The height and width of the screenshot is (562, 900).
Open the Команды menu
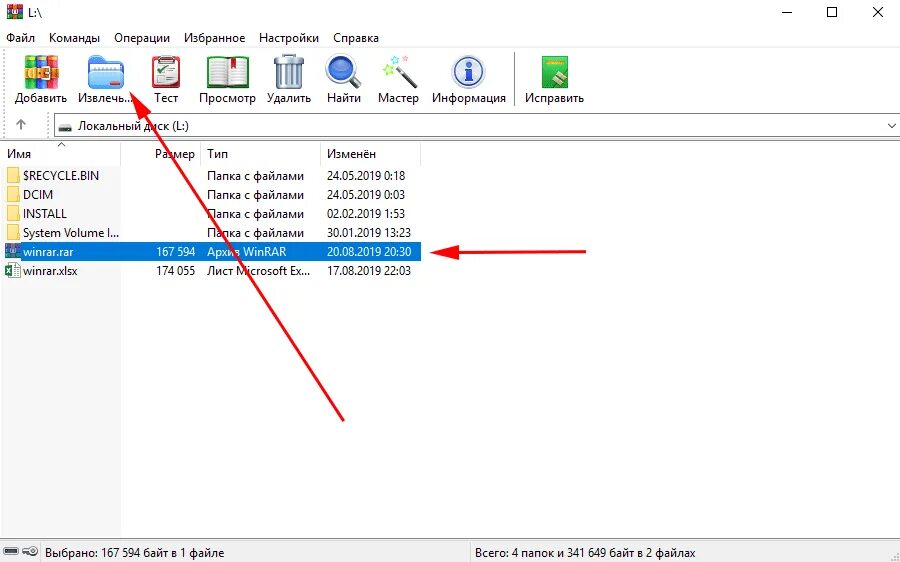click(75, 38)
